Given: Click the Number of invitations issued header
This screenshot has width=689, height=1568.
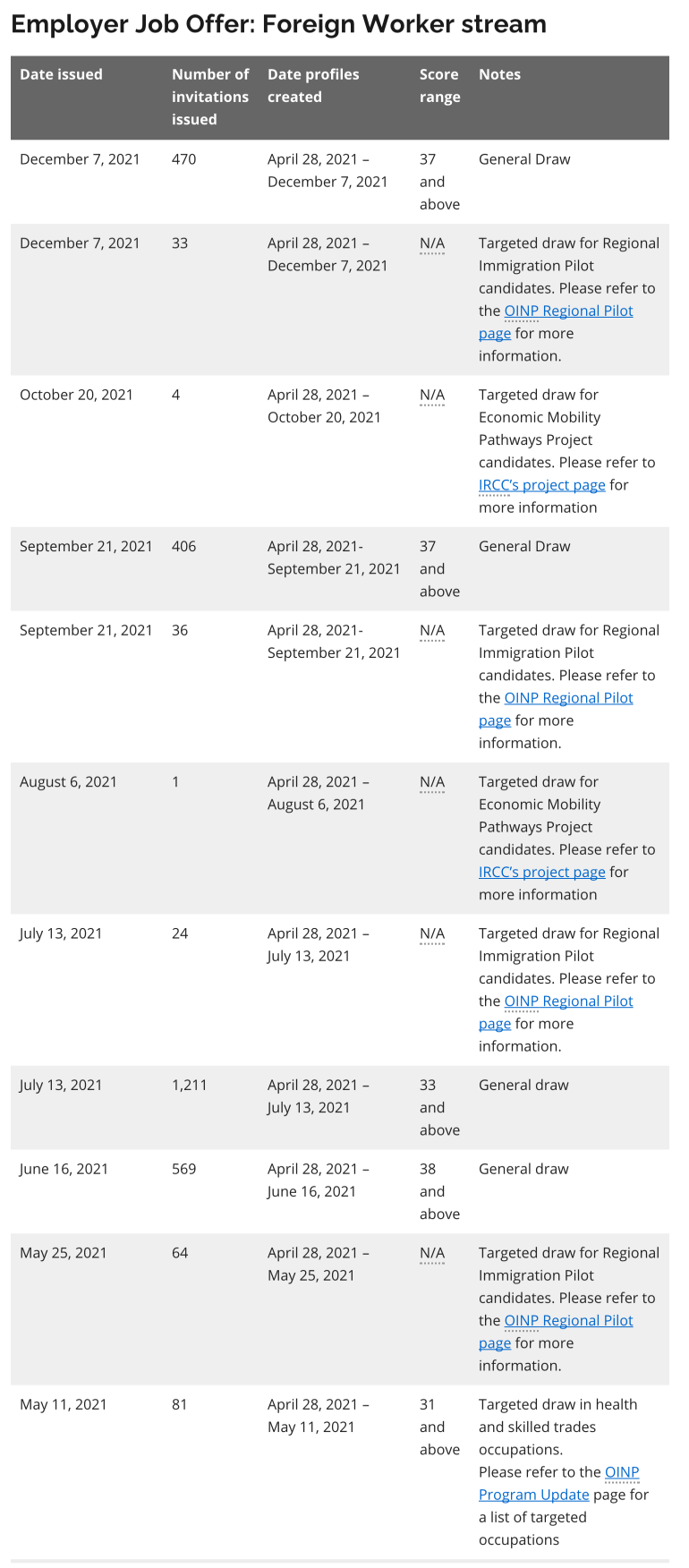Looking at the screenshot, I should point(210,97).
